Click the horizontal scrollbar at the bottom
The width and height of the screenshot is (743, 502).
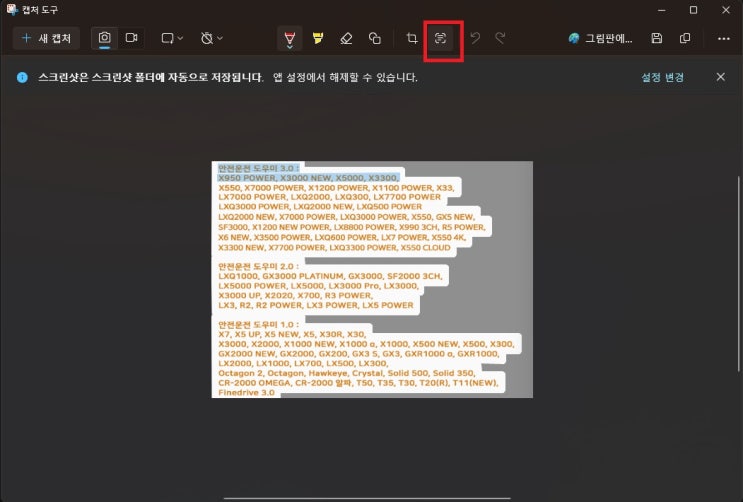367,498
